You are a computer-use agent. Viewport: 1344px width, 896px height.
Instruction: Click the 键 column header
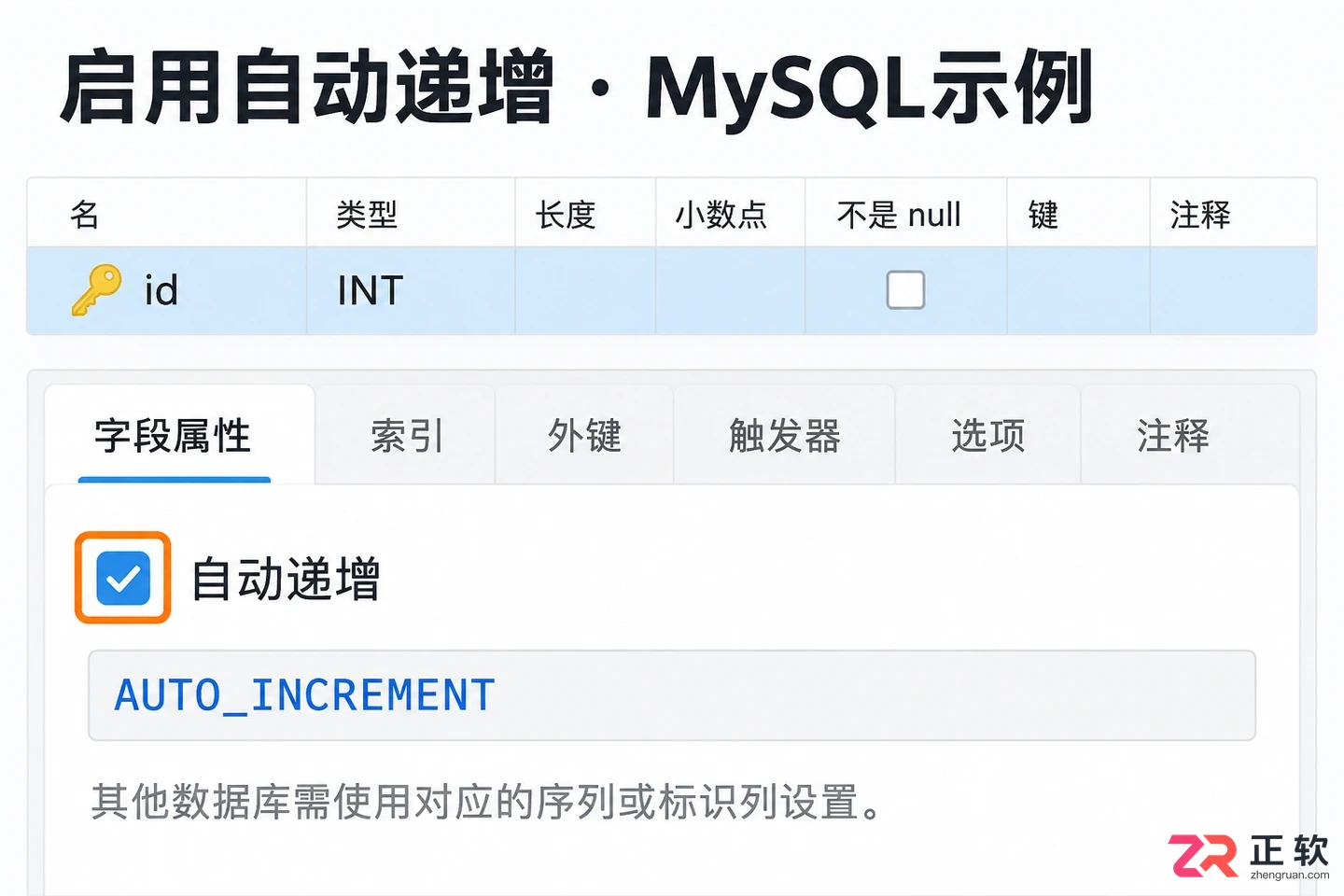tap(1078, 214)
